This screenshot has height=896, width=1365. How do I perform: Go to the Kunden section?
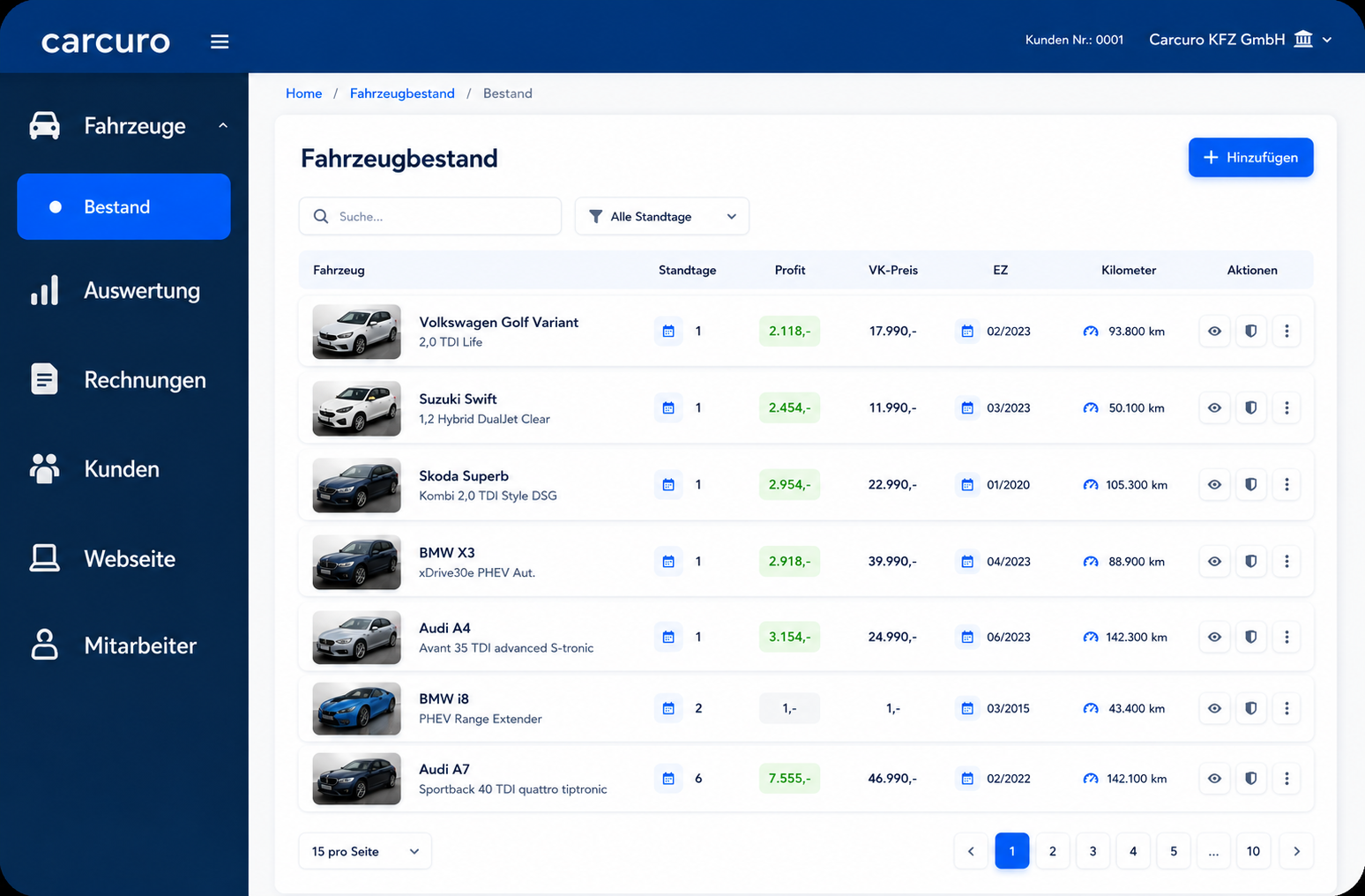[x=123, y=468]
